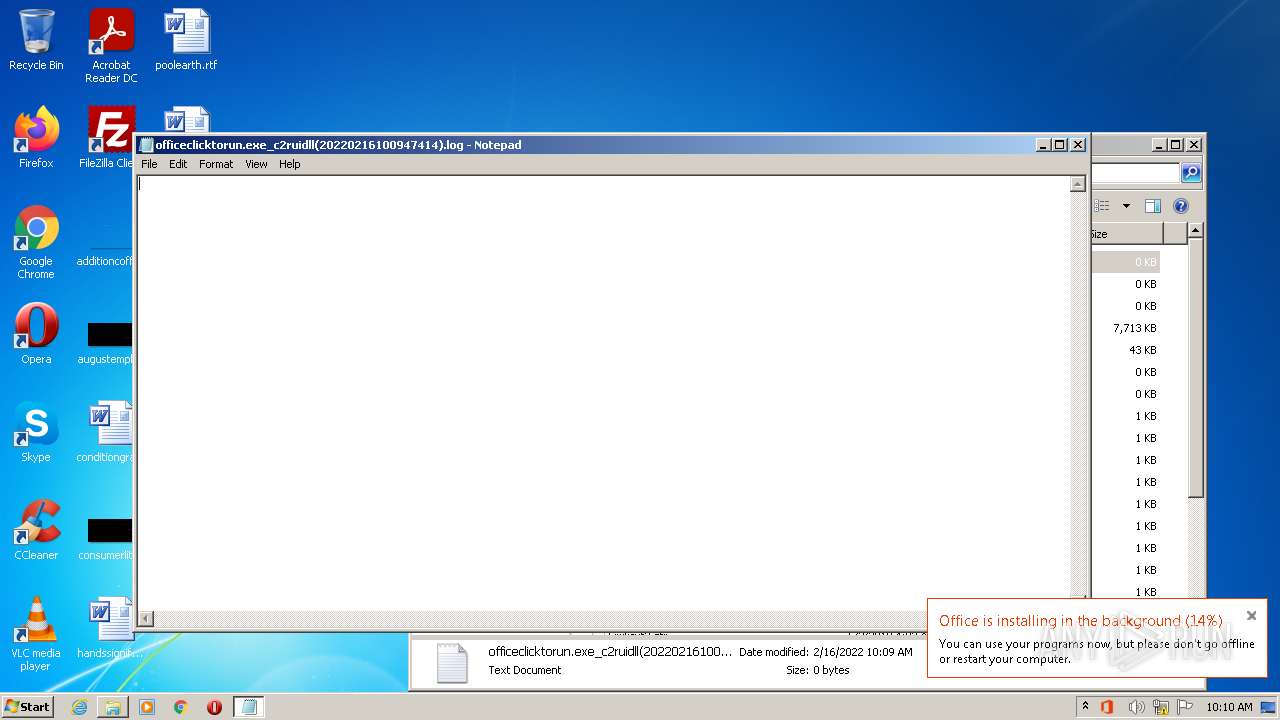
Task: Click the Office installing notification message
Action: [x=1096, y=651]
